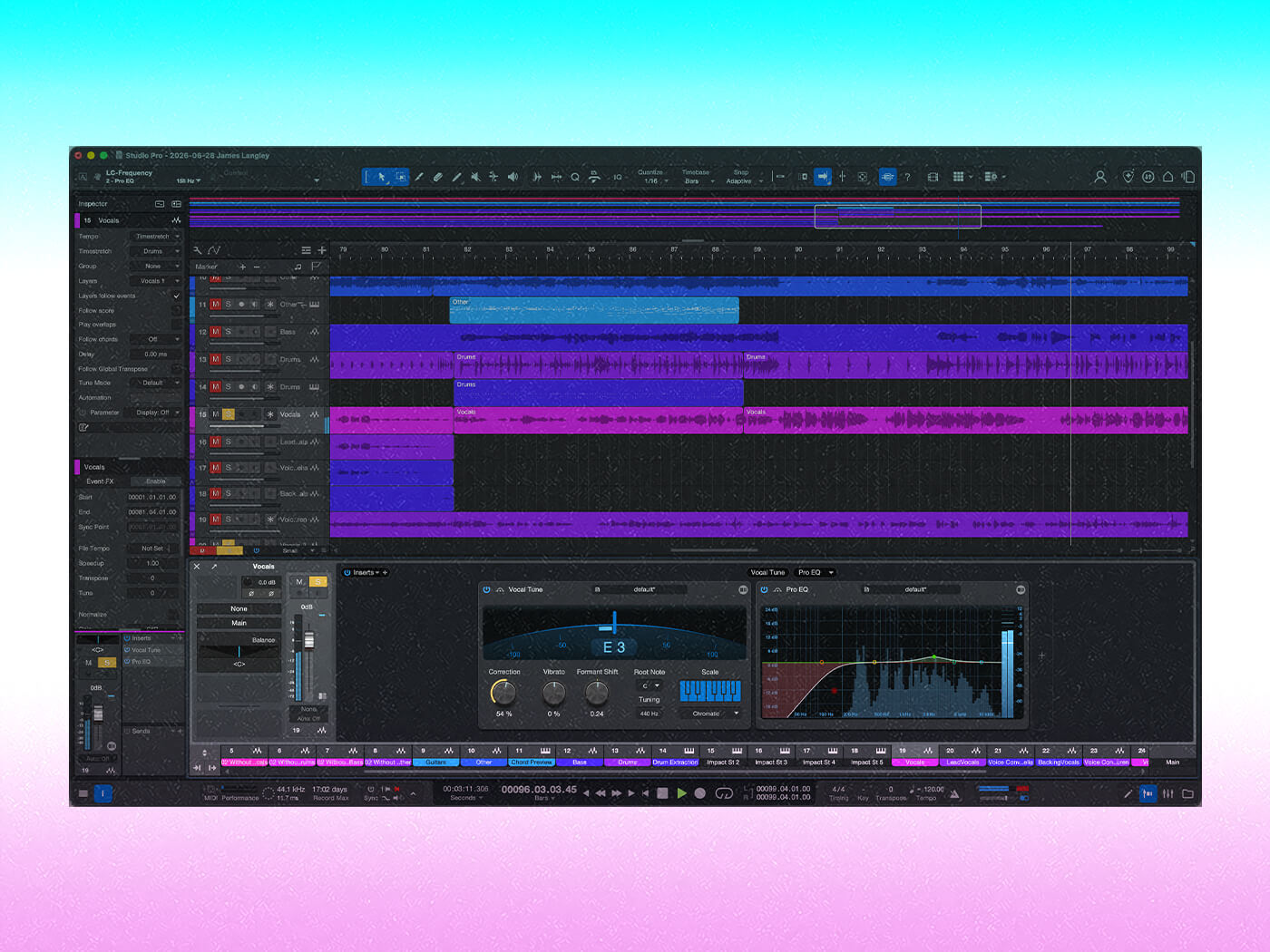The height and width of the screenshot is (952, 1270).
Task: Select mixer channel 19 Vocals
Action: (x=914, y=756)
